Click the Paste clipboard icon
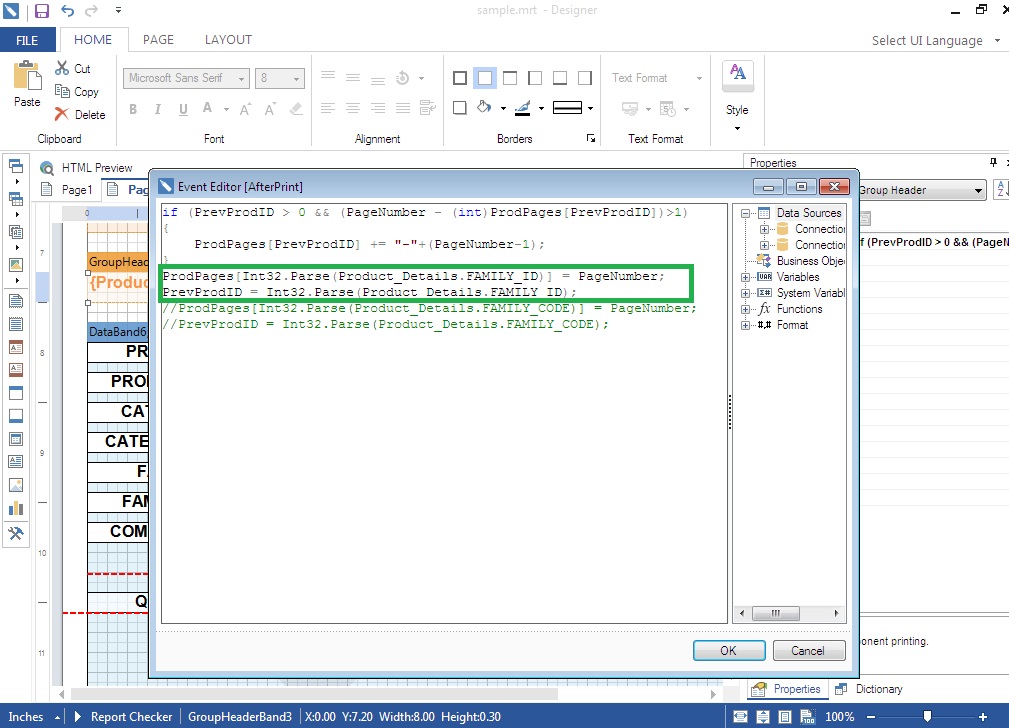The width and height of the screenshot is (1009, 728). click(x=27, y=76)
